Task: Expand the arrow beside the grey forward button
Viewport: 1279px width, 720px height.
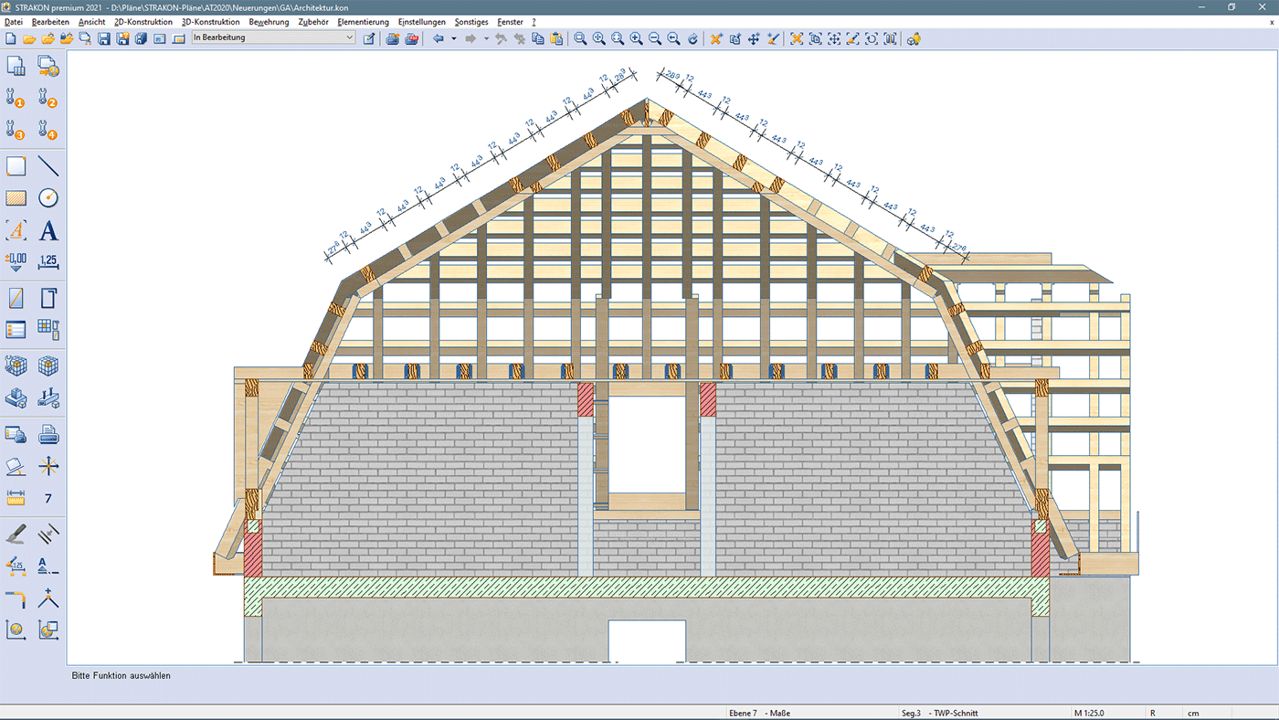Action: click(x=486, y=39)
